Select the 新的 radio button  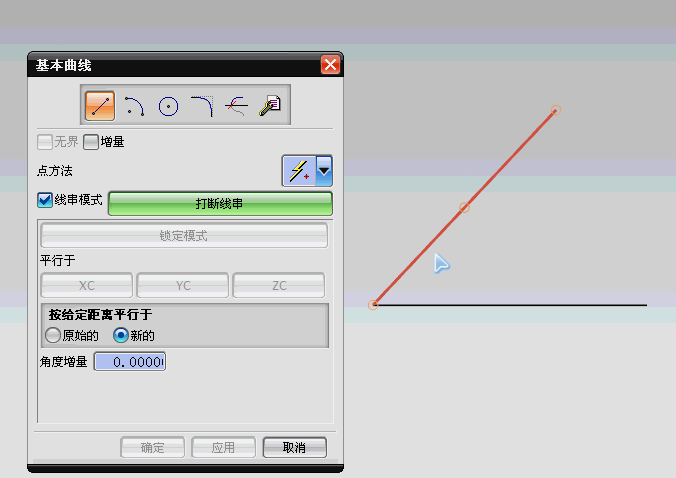121,335
